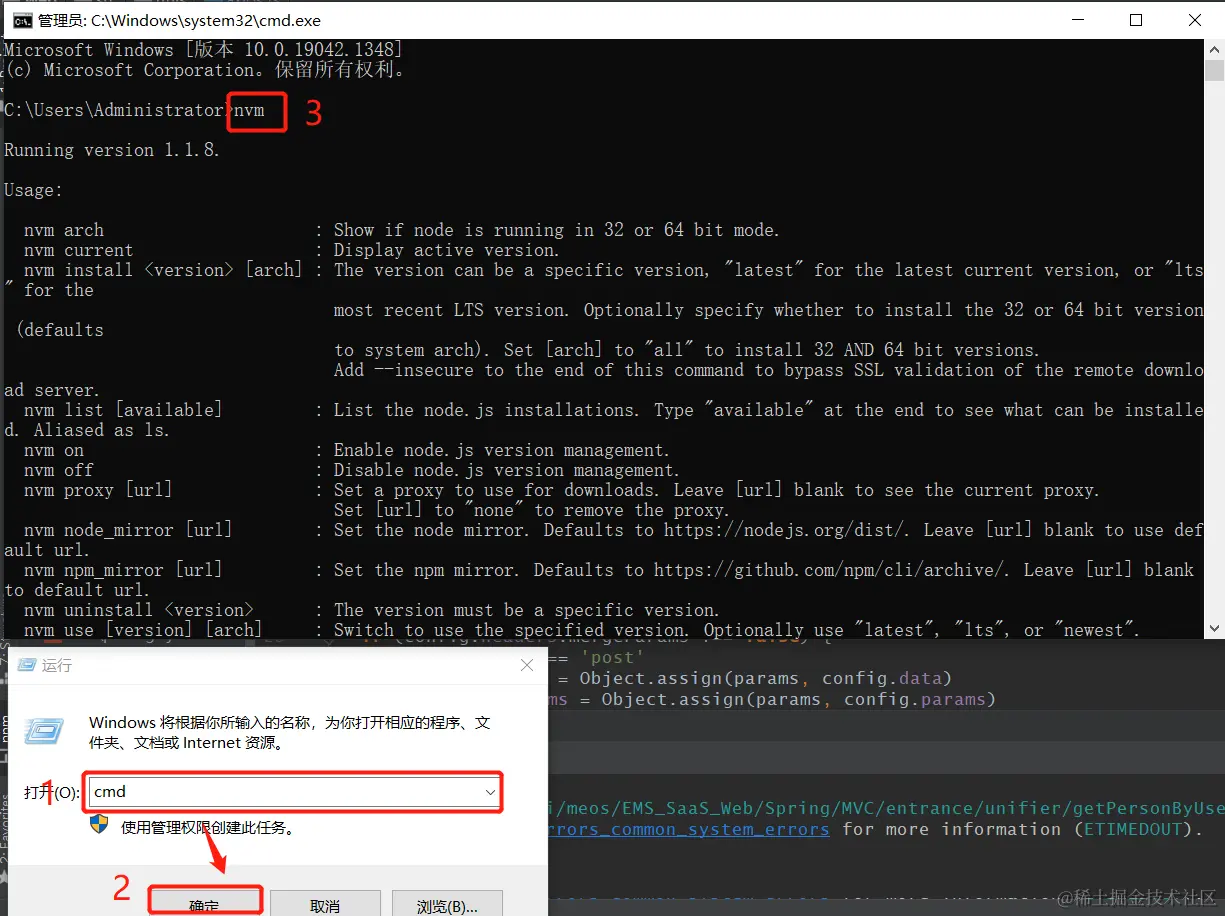Click 'nvm list [available]' text
Screen dimensions: 1225x916
click(x=123, y=410)
